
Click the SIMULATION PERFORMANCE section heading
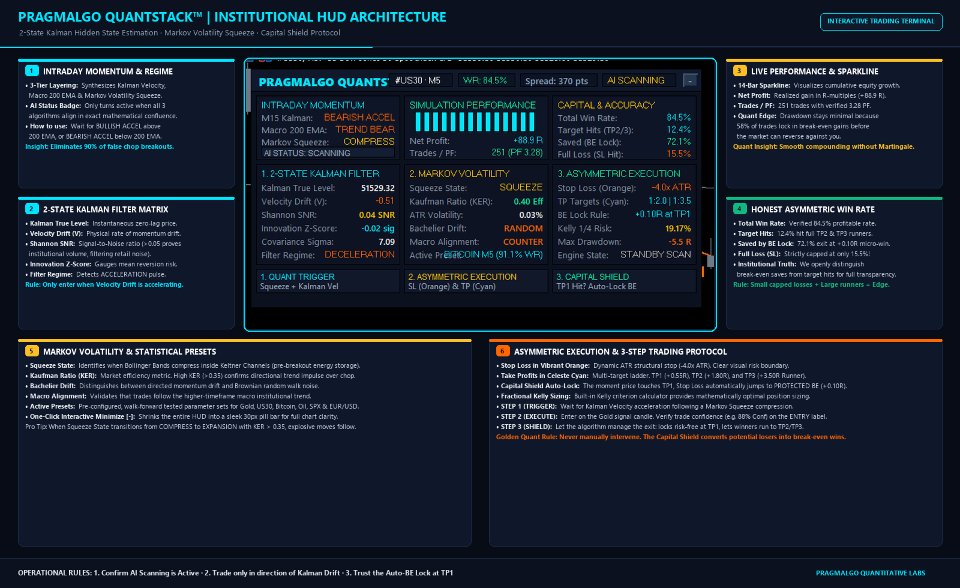click(473, 105)
